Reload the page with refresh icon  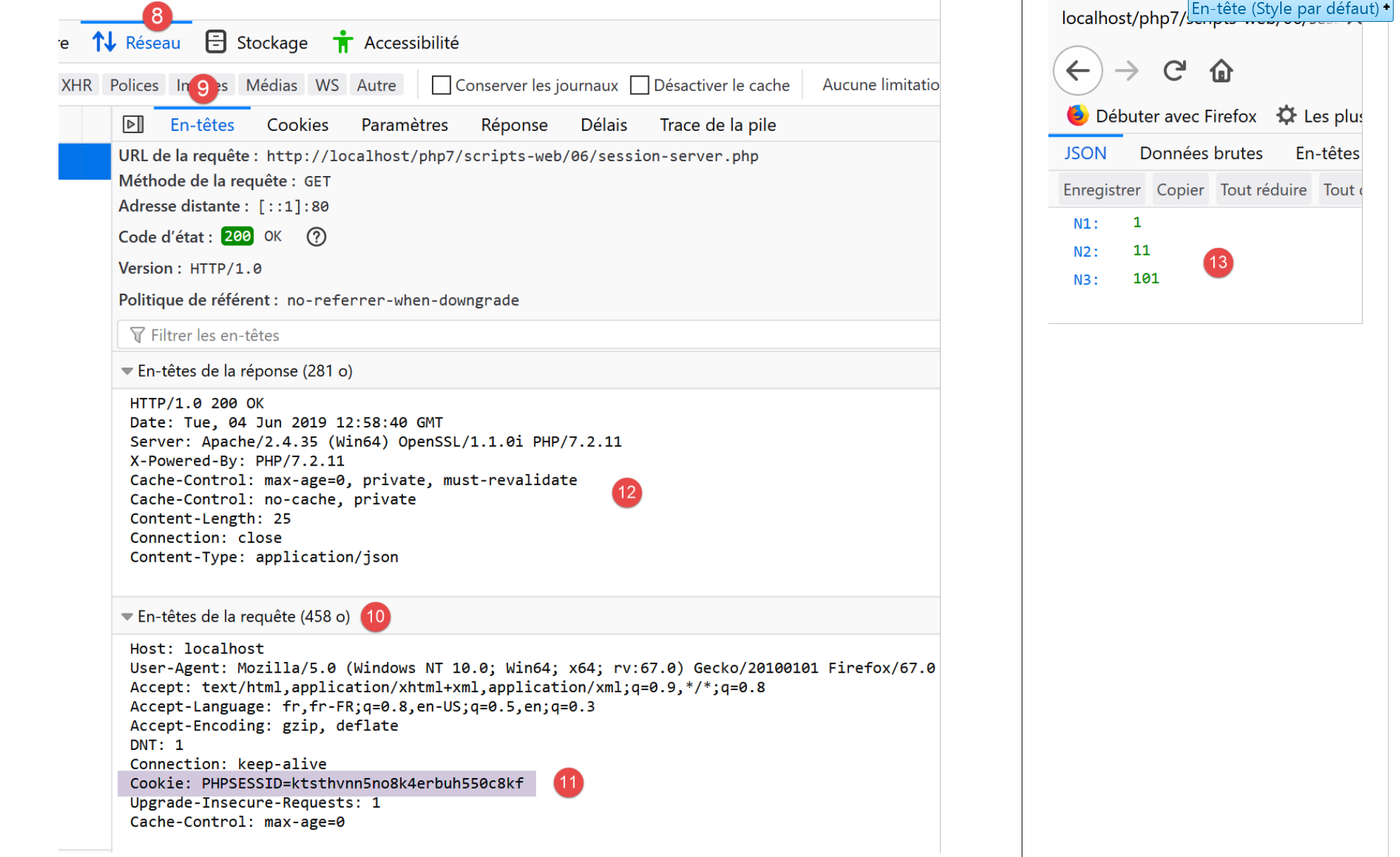[x=1174, y=71]
